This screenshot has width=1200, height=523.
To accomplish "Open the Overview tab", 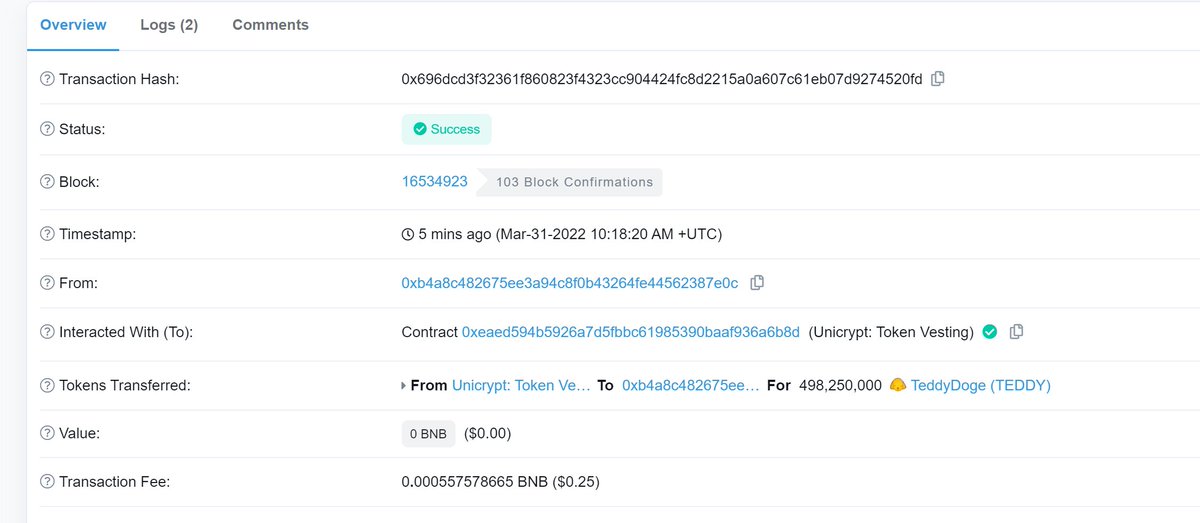I will pos(73,25).
